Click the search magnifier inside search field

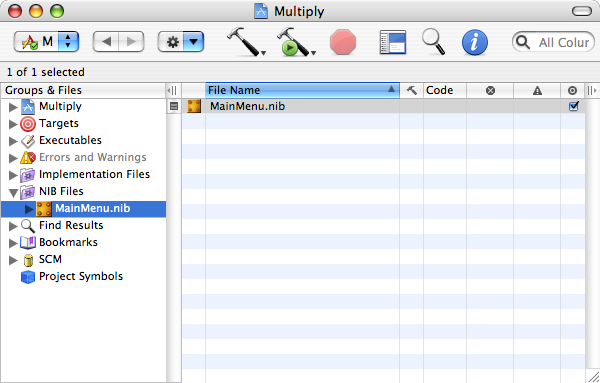523,42
